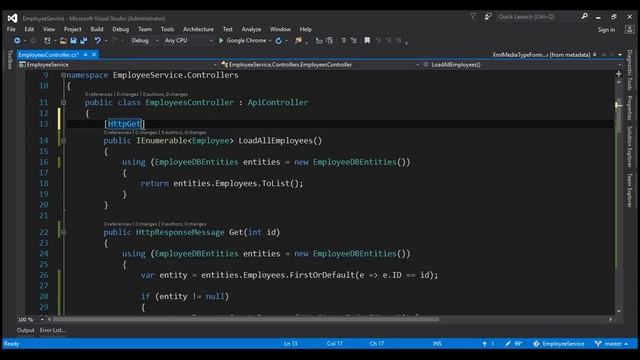Click the Uncomment selected lines icon

coord(353,41)
